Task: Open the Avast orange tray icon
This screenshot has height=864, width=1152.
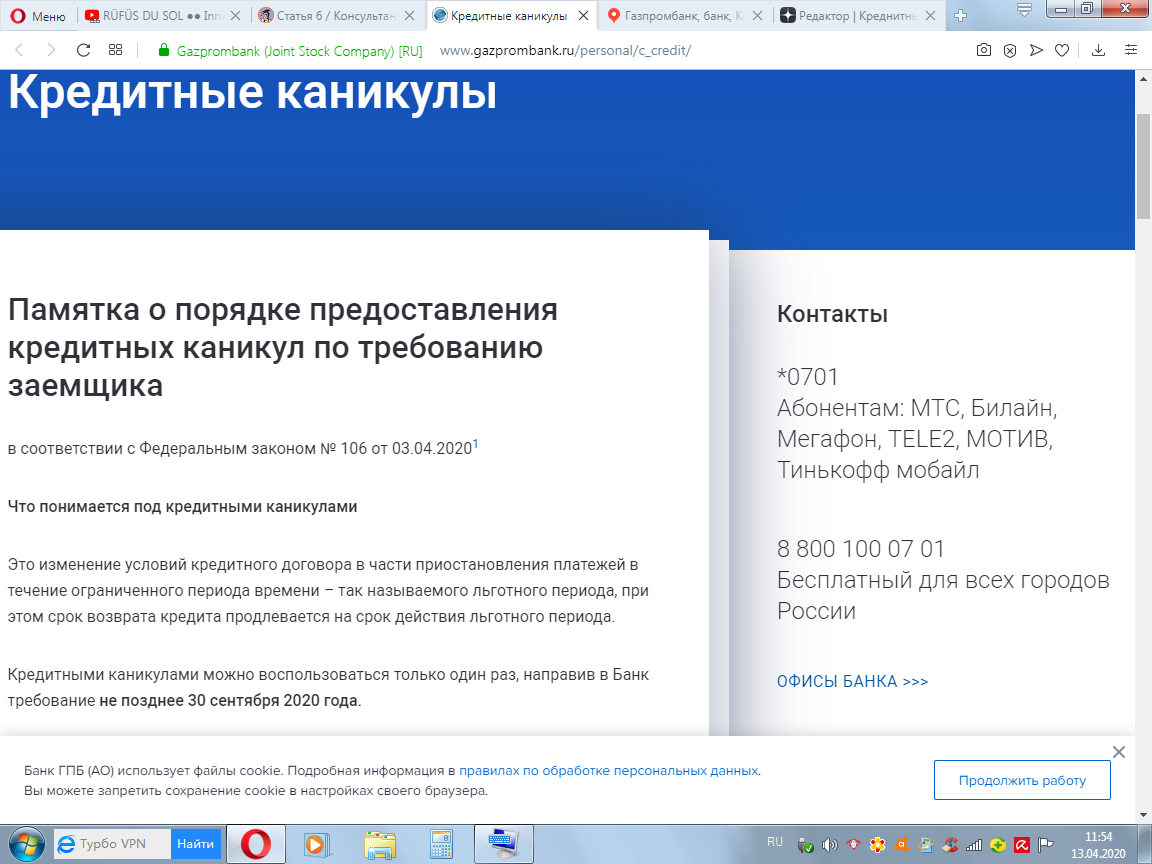Action: pos(901,845)
